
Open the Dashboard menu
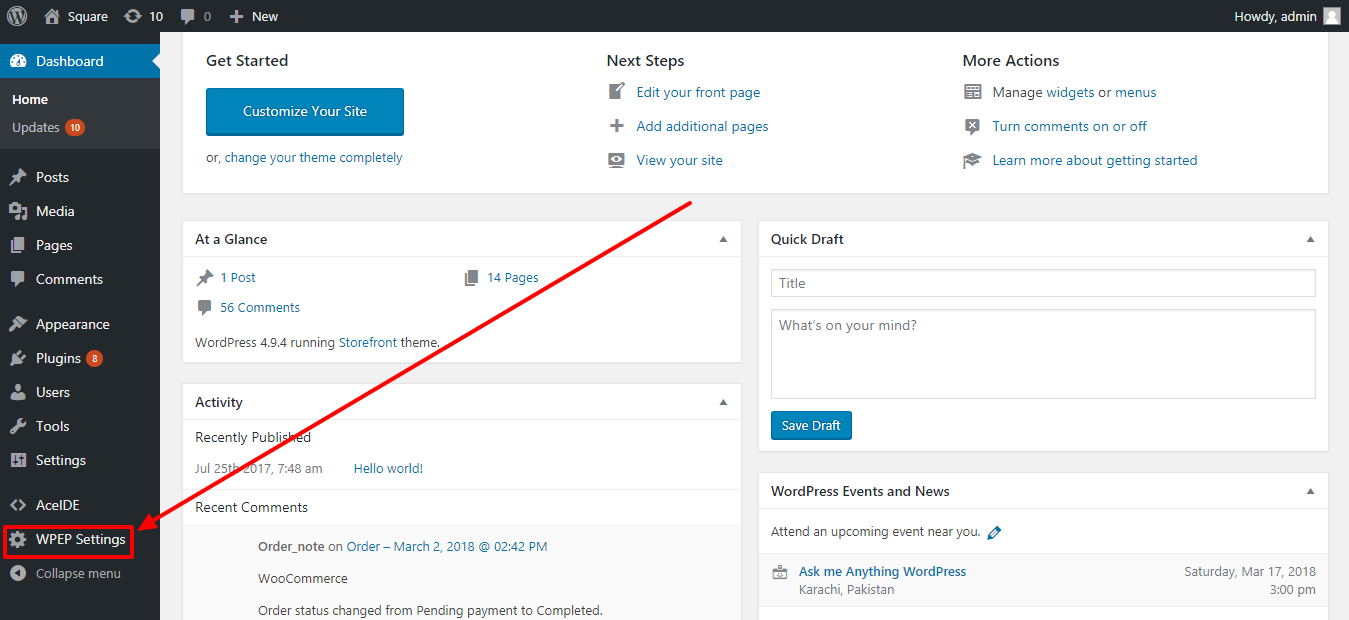(x=80, y=61)
